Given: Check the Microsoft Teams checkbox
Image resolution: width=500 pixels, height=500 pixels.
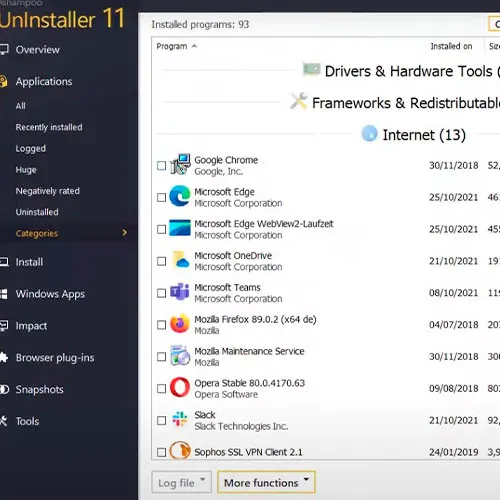Looking at the screenshot, I should point(161,293).
